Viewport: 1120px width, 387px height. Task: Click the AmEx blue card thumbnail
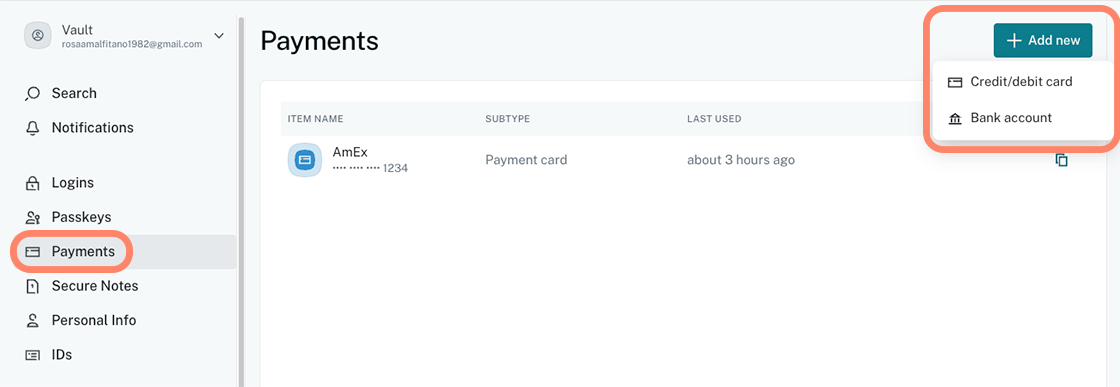pos(305,160)
